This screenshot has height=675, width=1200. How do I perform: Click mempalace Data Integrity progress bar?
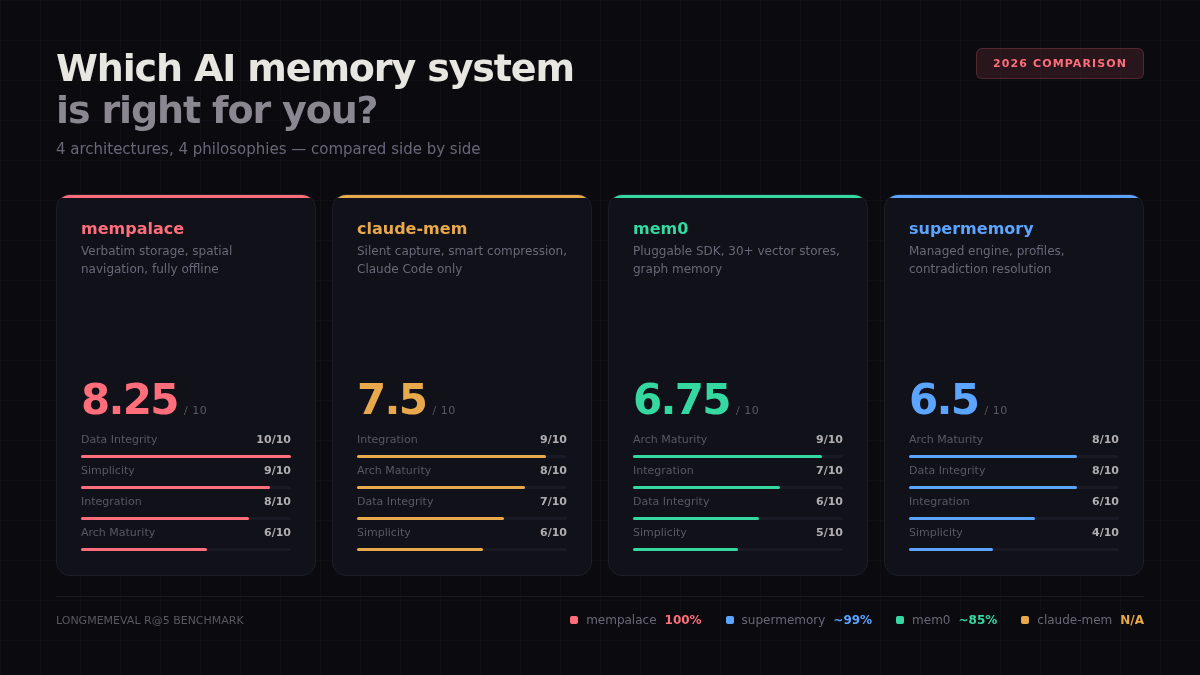click(x=186, y=456)
